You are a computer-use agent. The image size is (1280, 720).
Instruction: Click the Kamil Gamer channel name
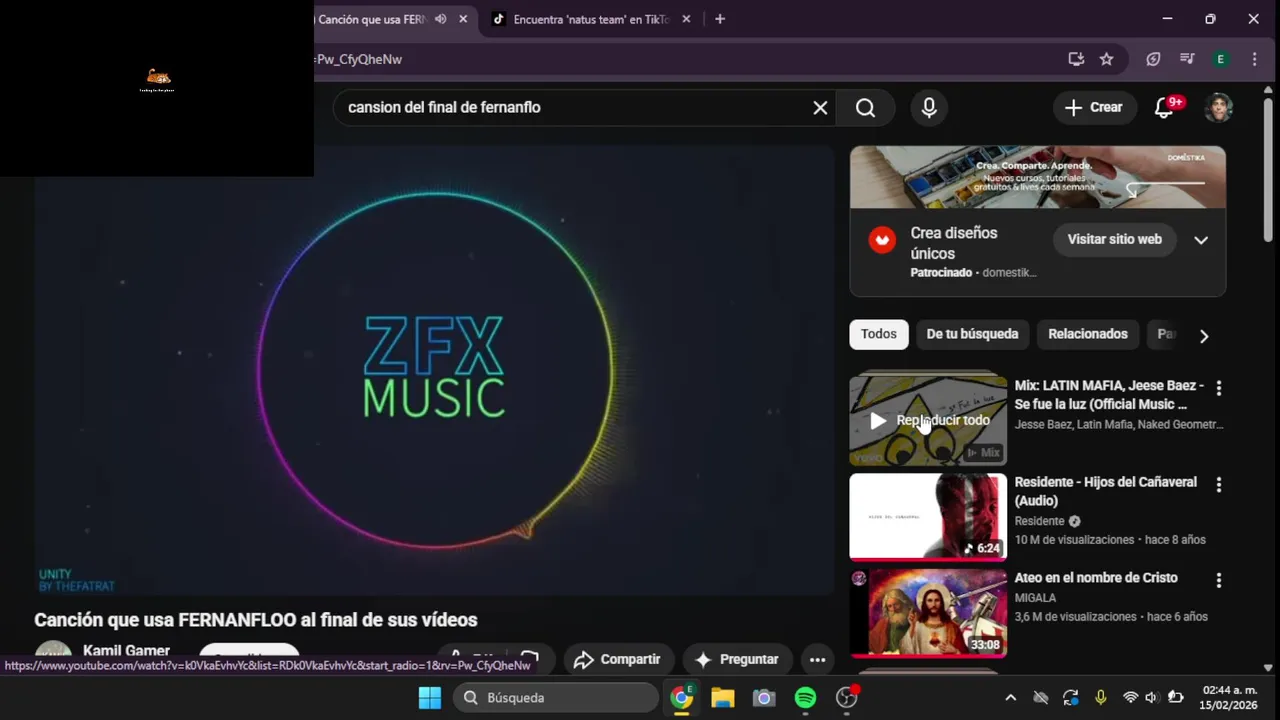click(126, 651)
